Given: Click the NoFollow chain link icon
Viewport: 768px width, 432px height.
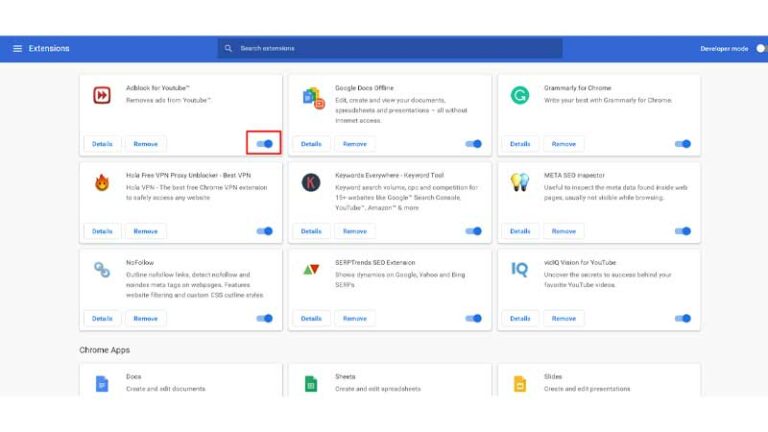Looking at the screenshot, I should tap(102, 269).
